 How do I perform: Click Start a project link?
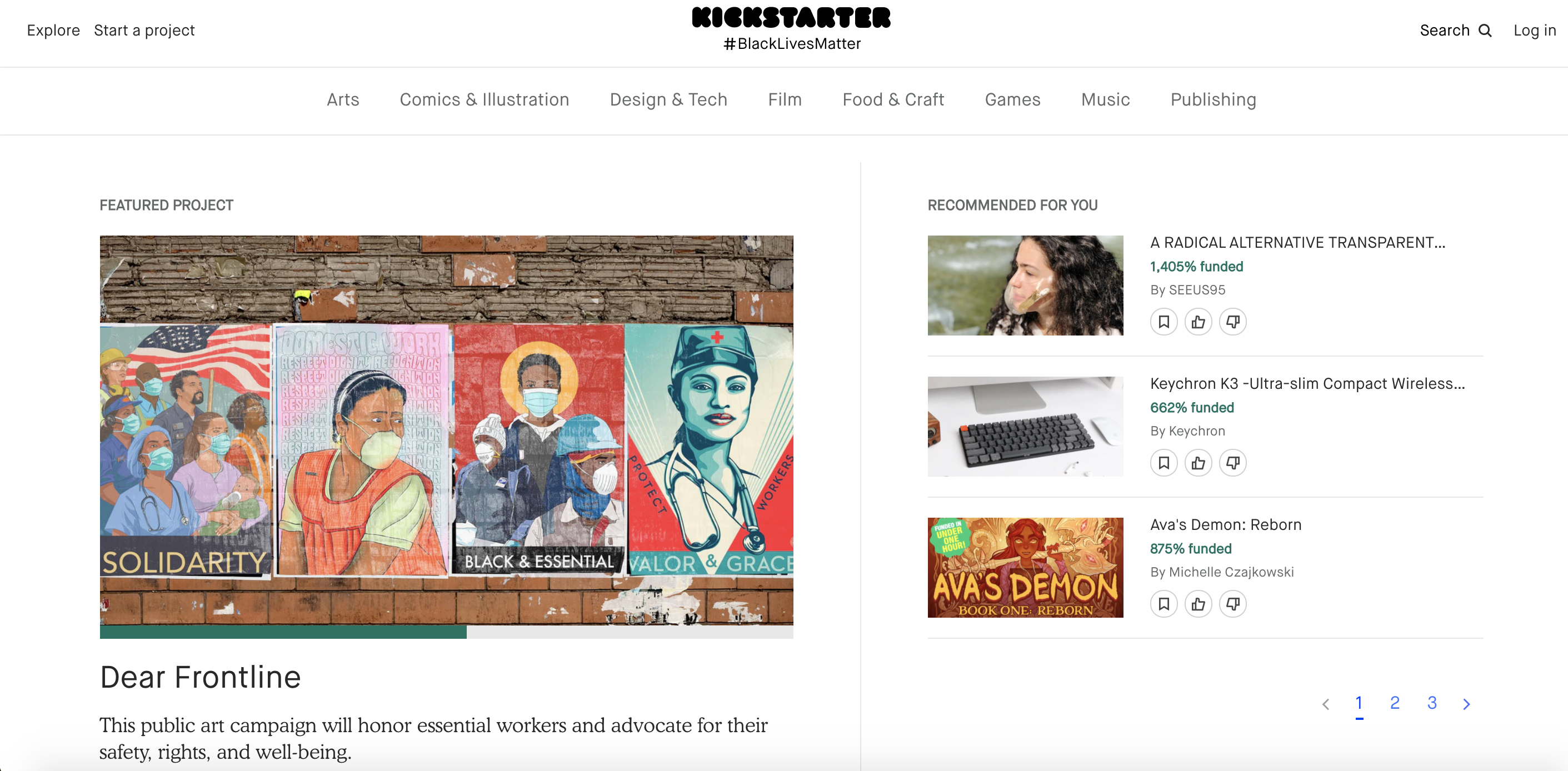point(144,31)
